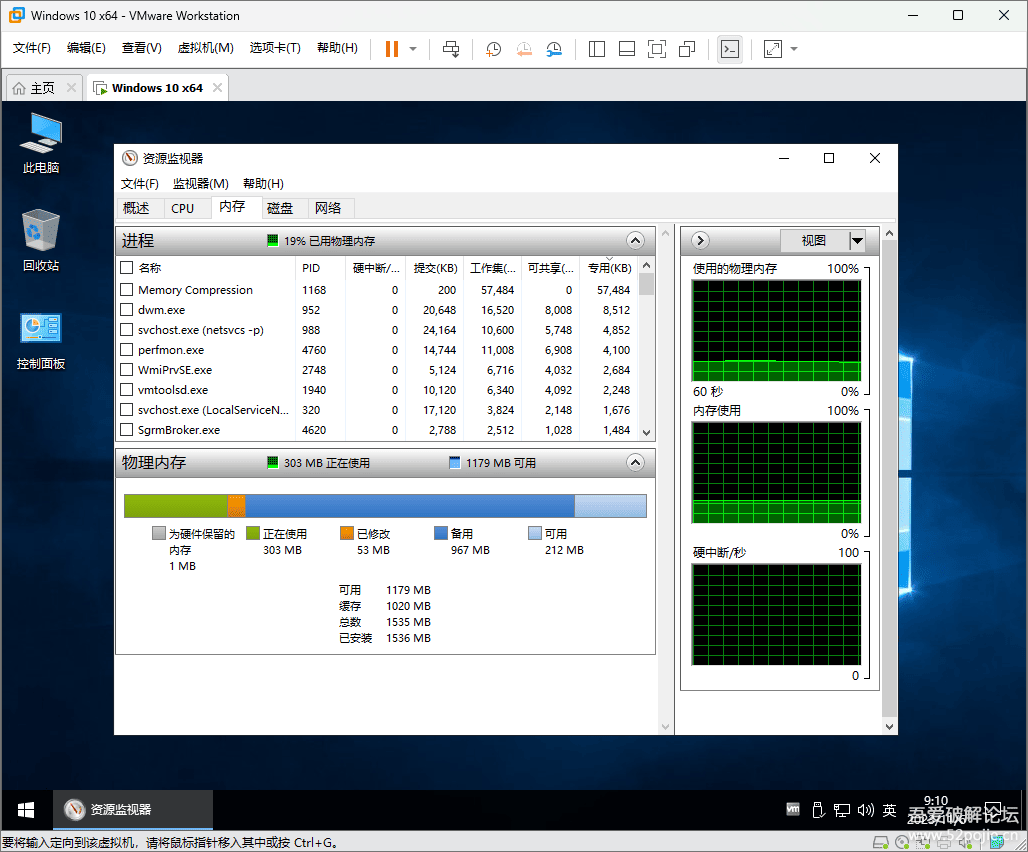This screenshot has height=852, width=1028.
Task: Take a new snapshot of the VM
Action: pos(493,48)
